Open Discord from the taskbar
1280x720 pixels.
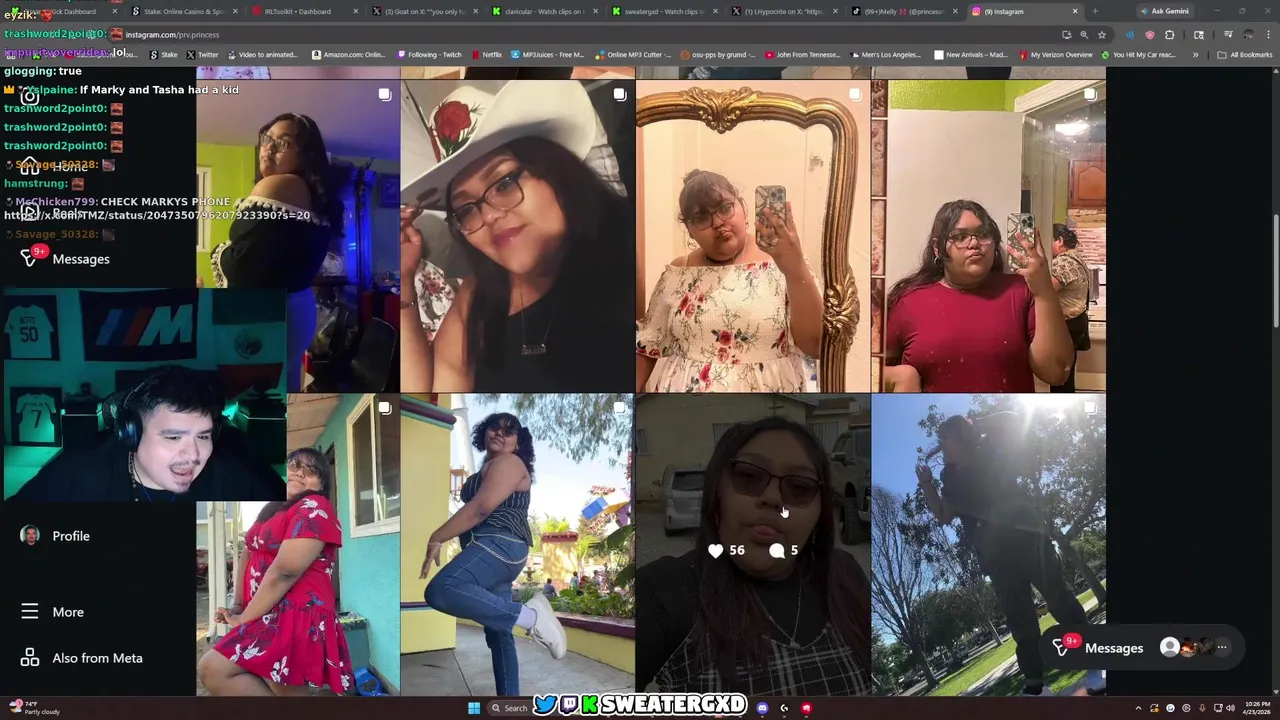point(763,708)
